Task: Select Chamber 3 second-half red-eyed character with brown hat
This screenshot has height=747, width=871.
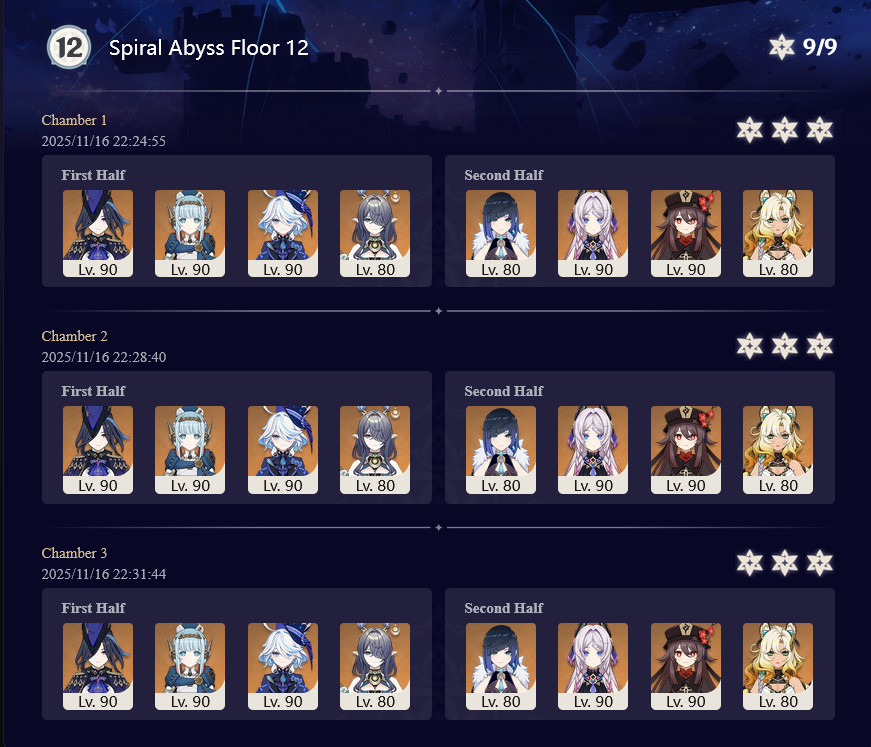Action: click(685, 666)
